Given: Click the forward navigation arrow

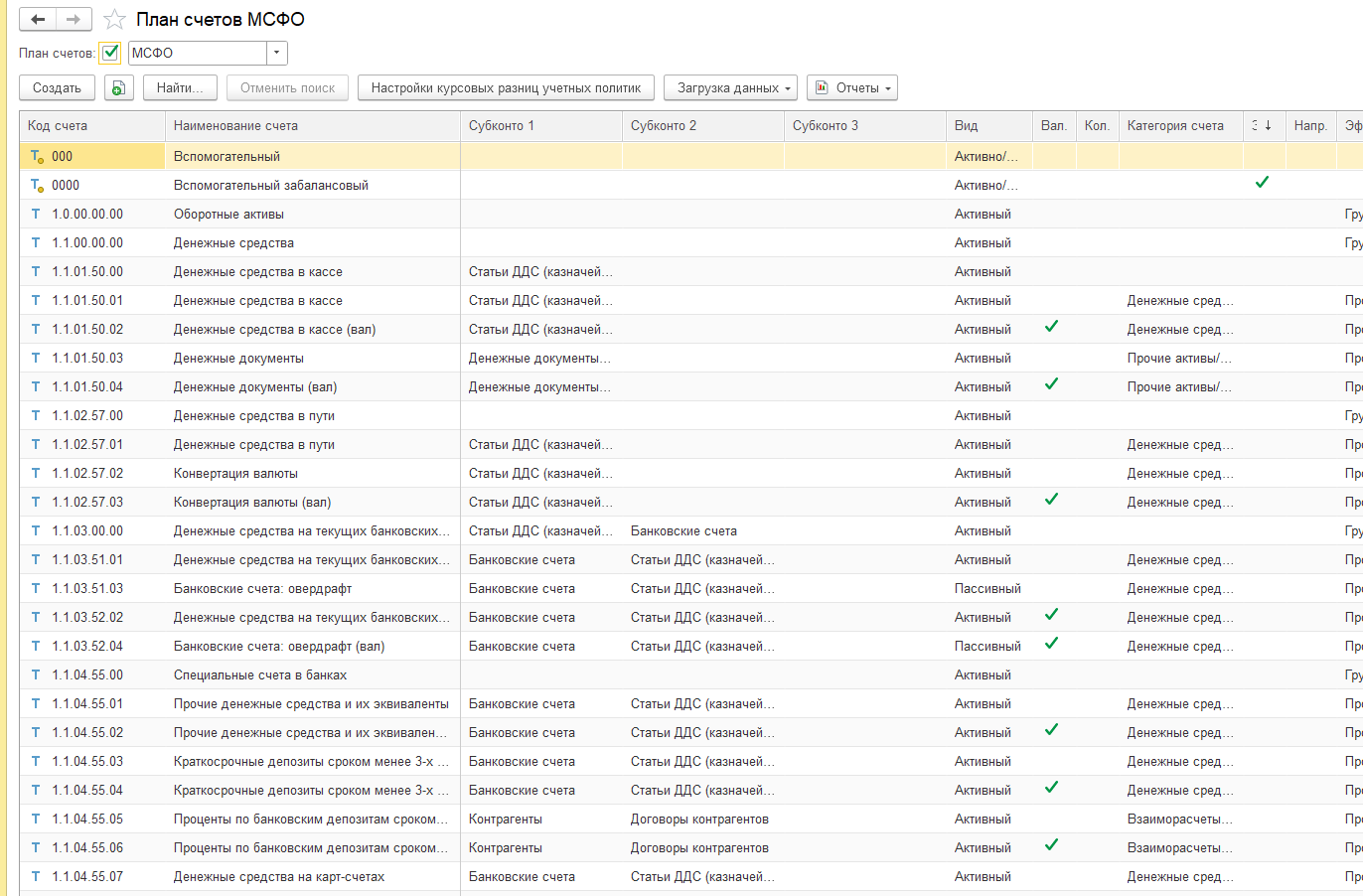Looking at the screenshot, I should 74,19.
